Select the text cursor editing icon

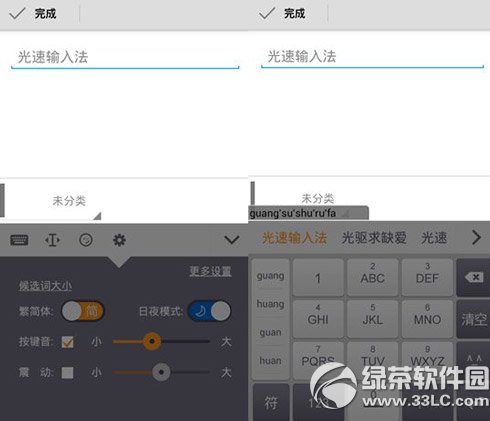click(52, 240)
